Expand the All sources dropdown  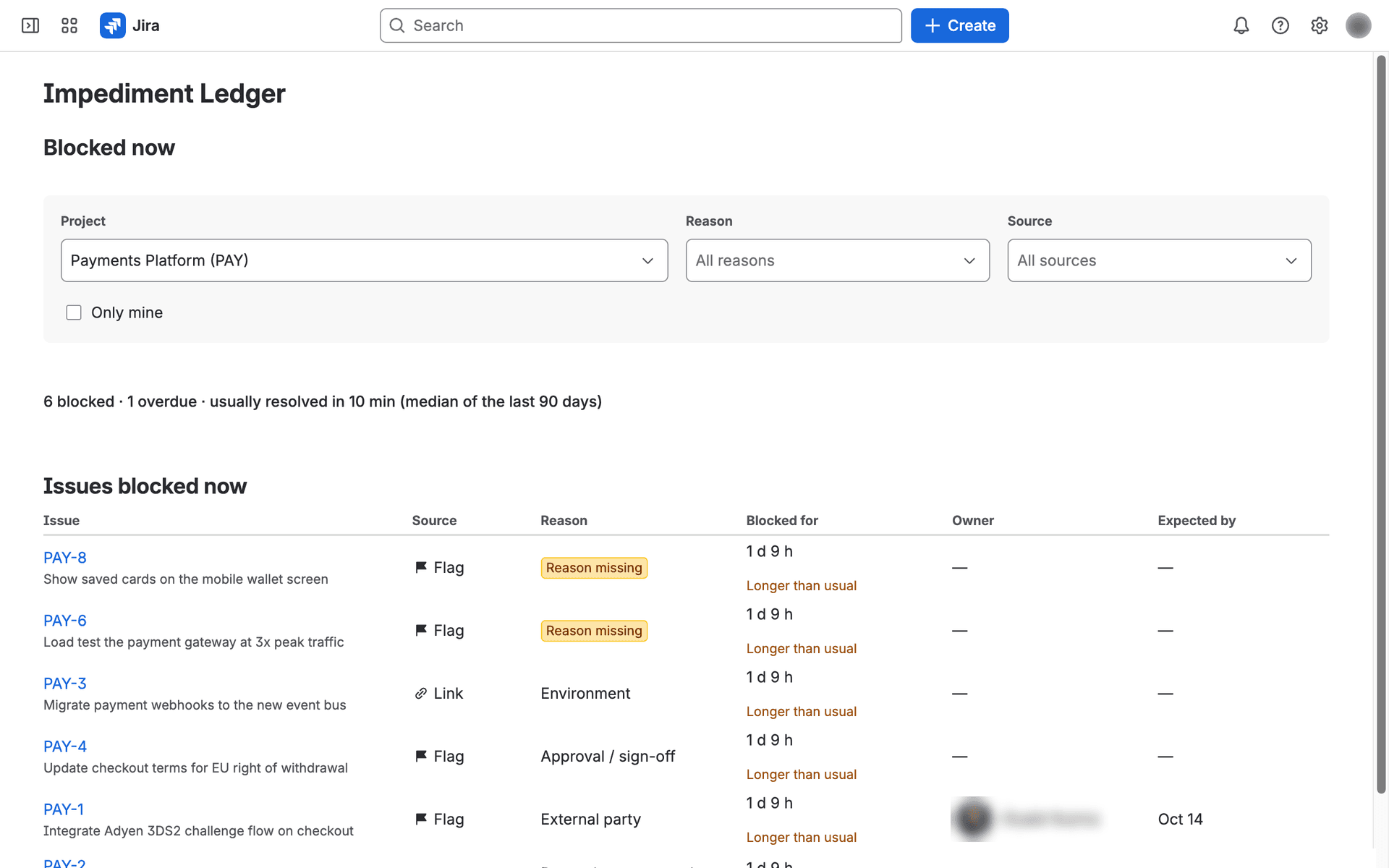coord(1160,260)
